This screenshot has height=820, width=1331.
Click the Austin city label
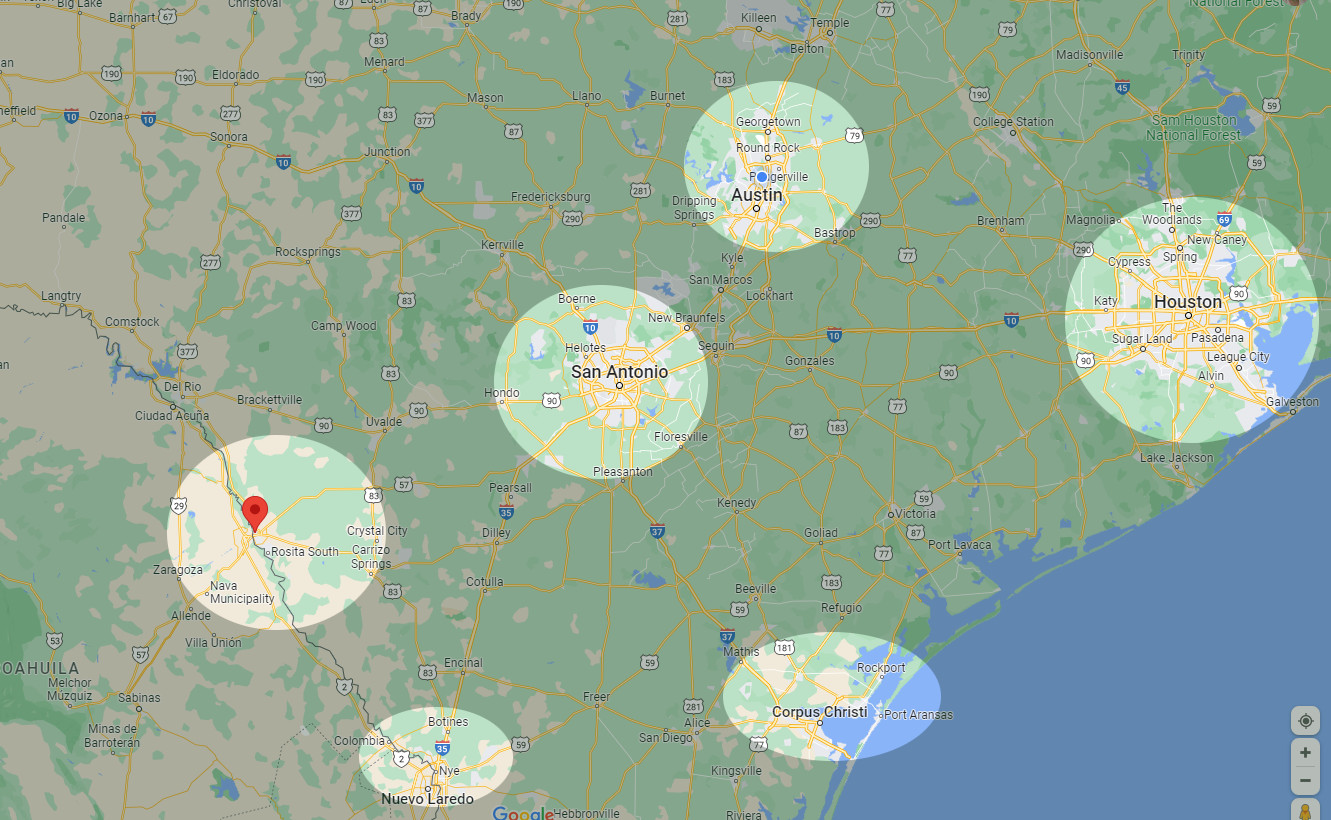(756, 196)
